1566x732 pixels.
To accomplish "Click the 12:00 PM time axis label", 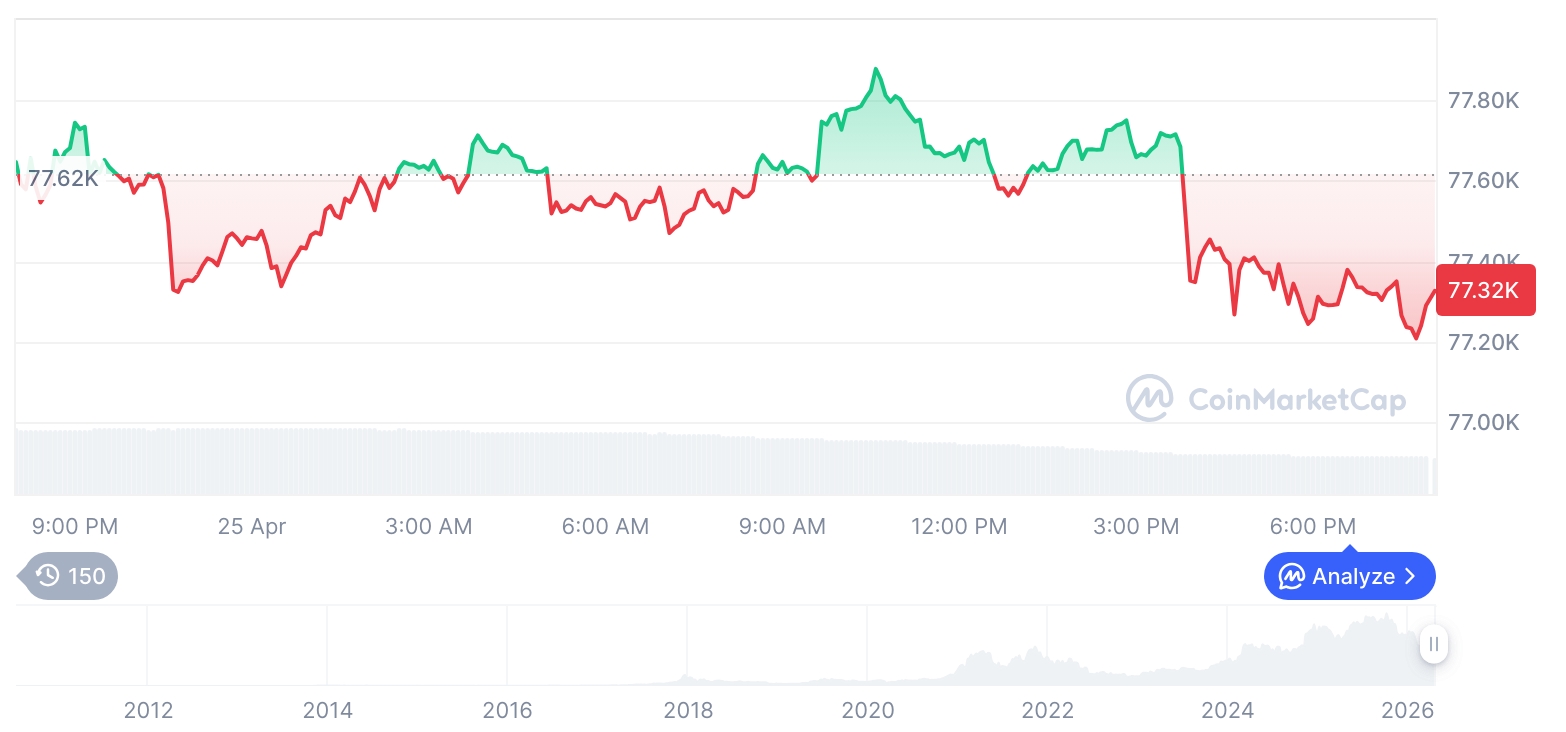I will 959,526.
